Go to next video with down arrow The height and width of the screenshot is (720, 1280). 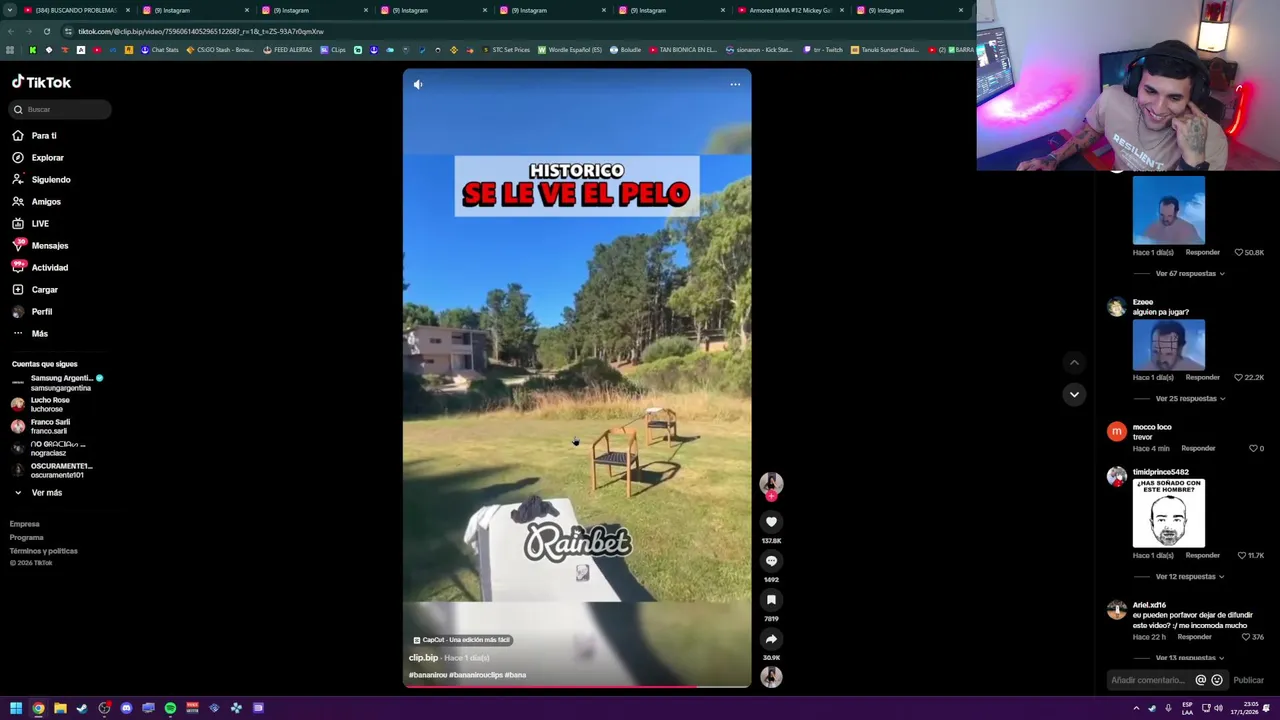(x=1074, y=394)
